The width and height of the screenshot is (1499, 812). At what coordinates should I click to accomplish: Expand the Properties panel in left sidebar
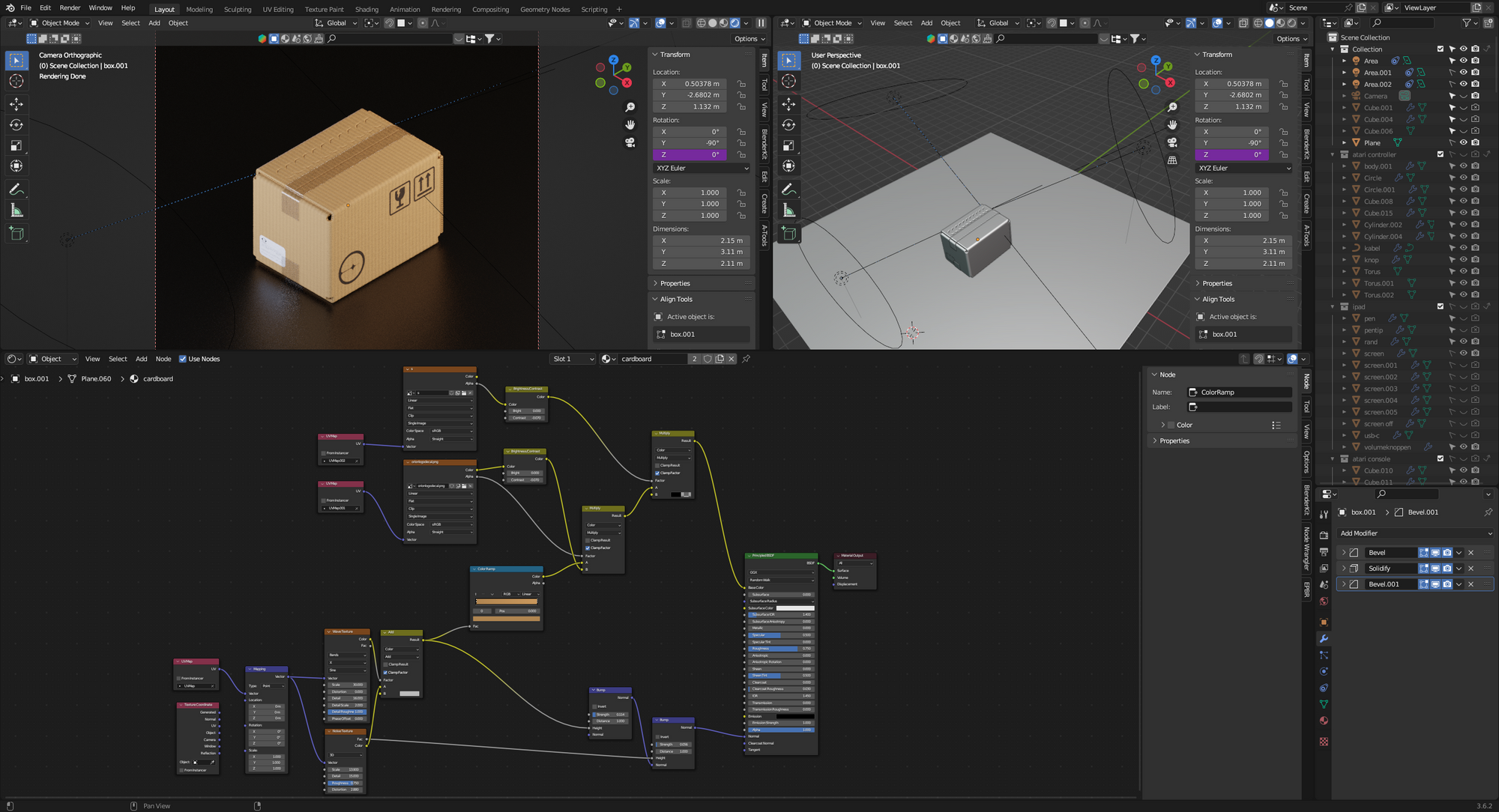(675, 283)
